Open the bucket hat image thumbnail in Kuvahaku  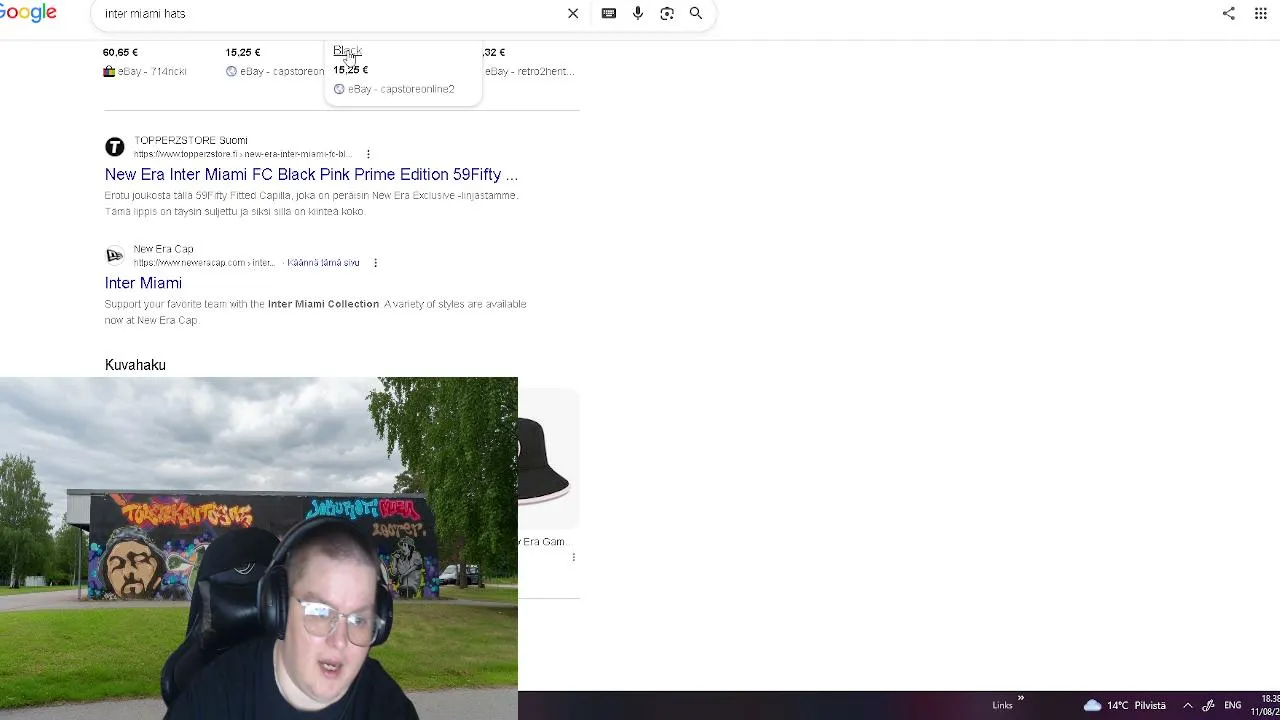click(x=546, y=461)
